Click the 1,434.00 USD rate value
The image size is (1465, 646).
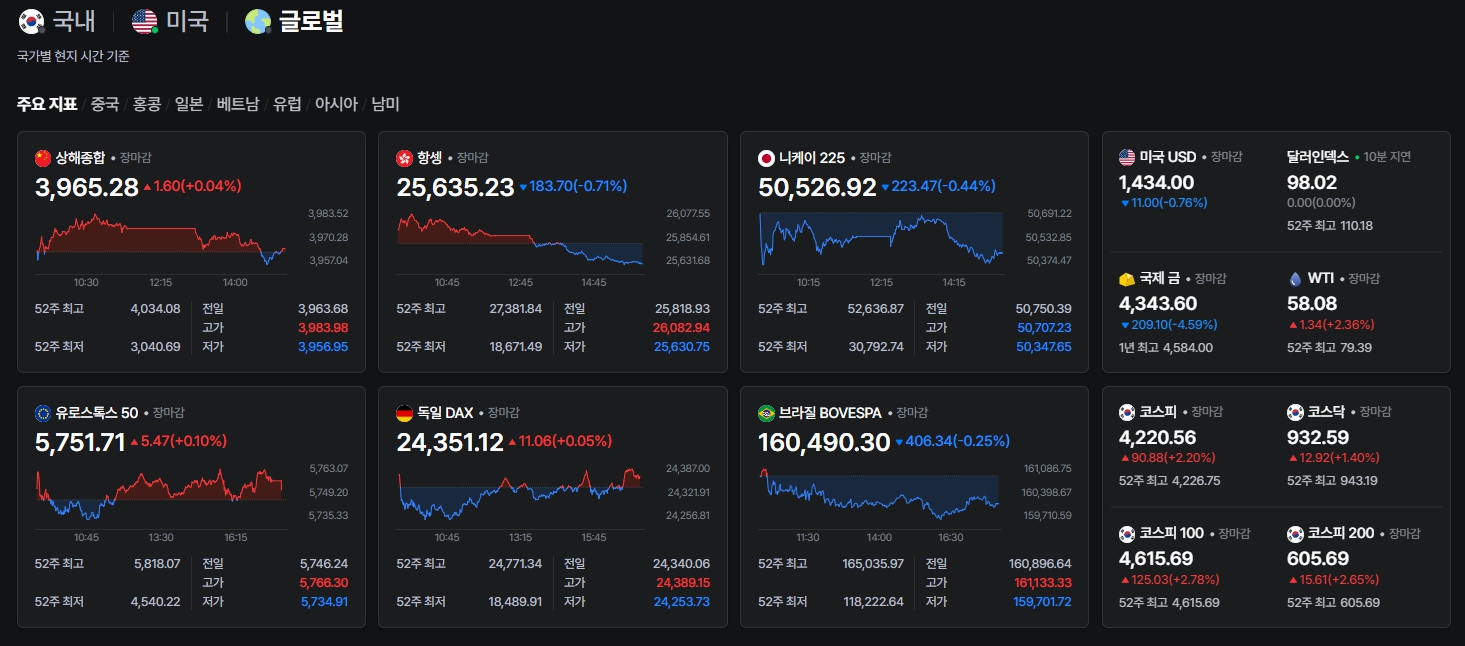[x=1156, y=182]
